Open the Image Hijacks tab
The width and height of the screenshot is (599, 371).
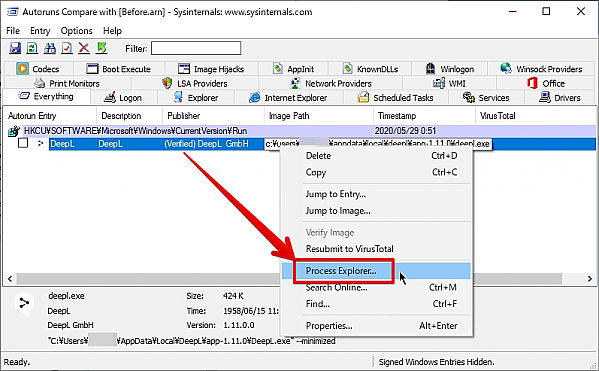click(211, 69)
